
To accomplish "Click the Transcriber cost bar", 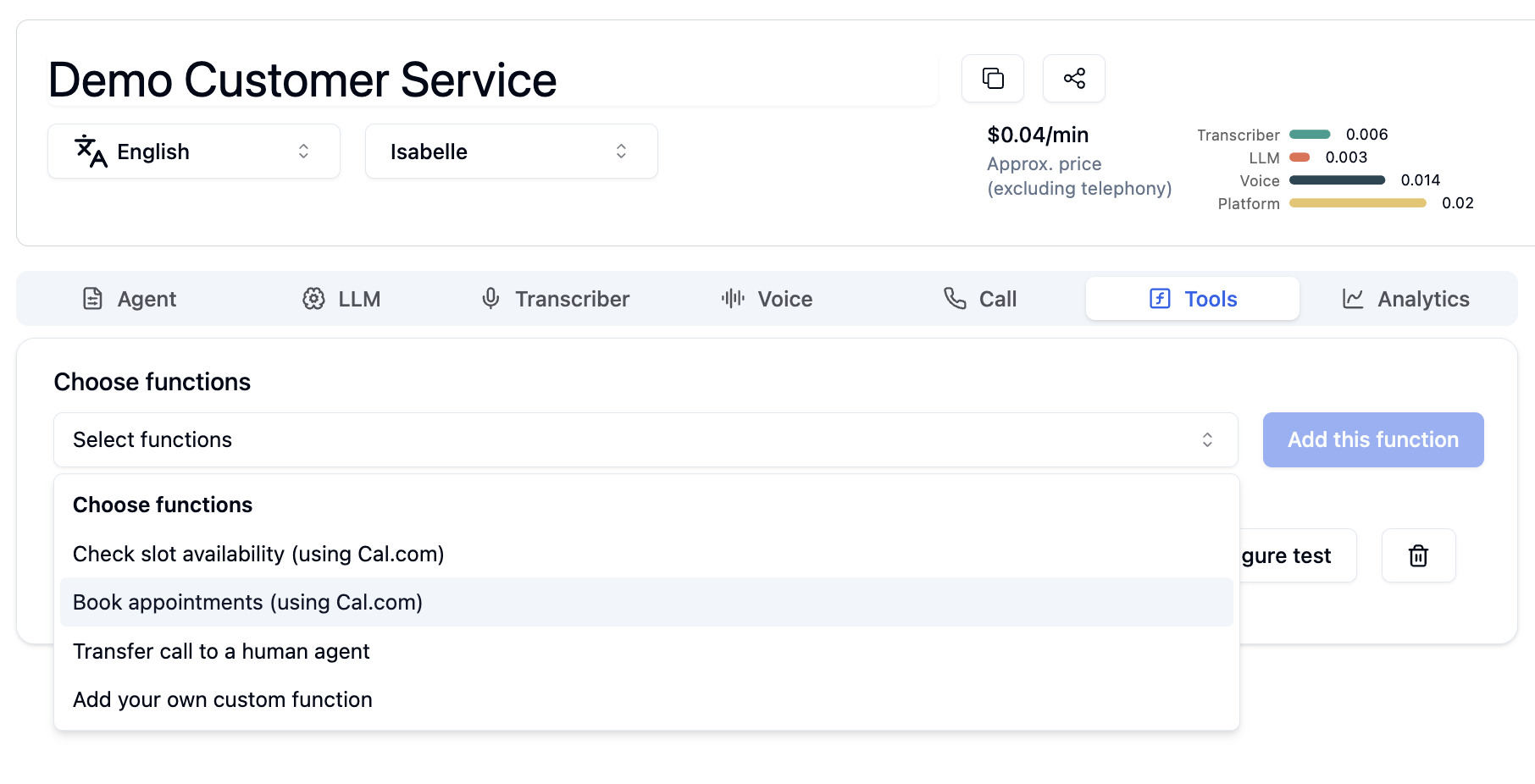I will 1310,135.
